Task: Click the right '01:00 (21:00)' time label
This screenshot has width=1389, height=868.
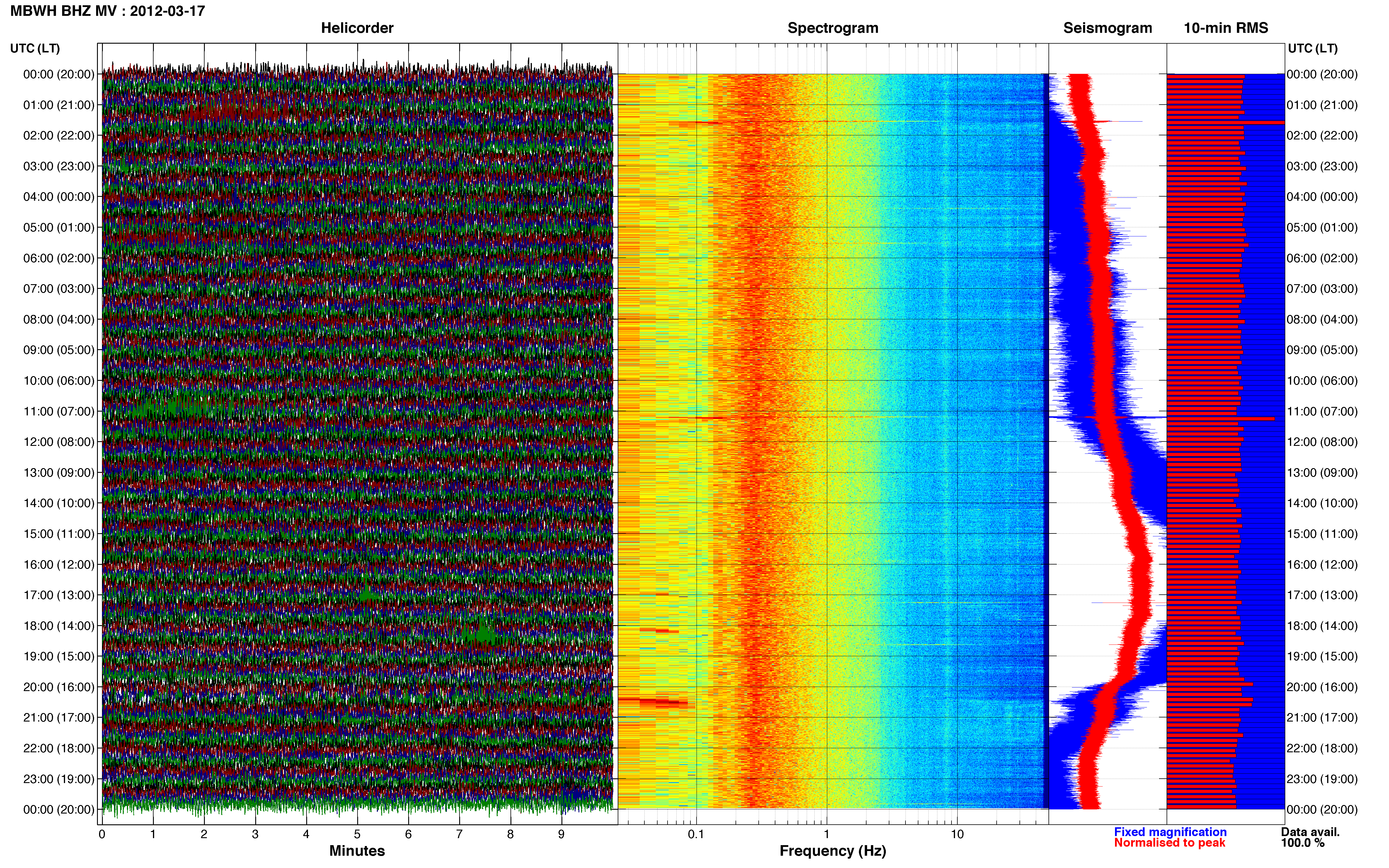Action: tap(1322, 105)
